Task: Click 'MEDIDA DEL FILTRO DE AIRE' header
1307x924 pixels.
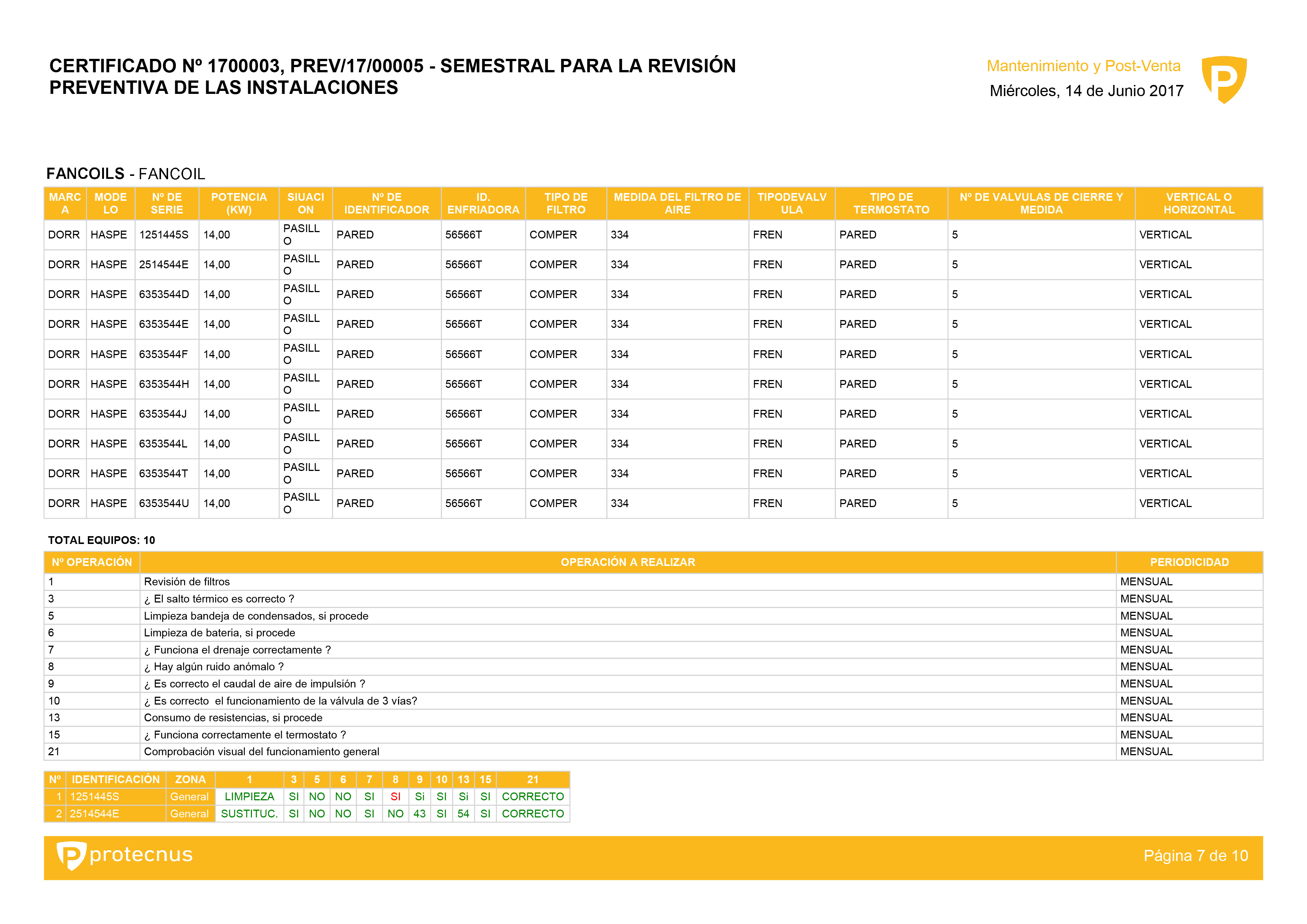Action: tap(678, 203)
